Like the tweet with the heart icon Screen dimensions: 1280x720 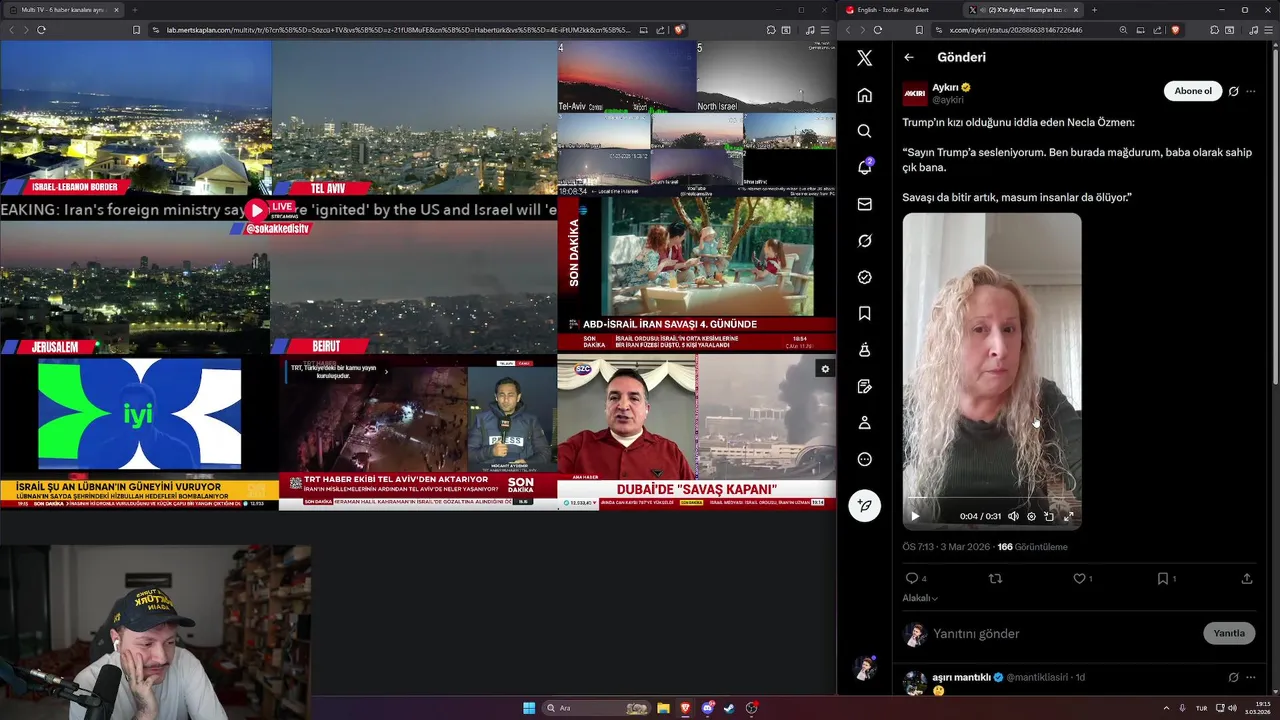coord(1079,578)
